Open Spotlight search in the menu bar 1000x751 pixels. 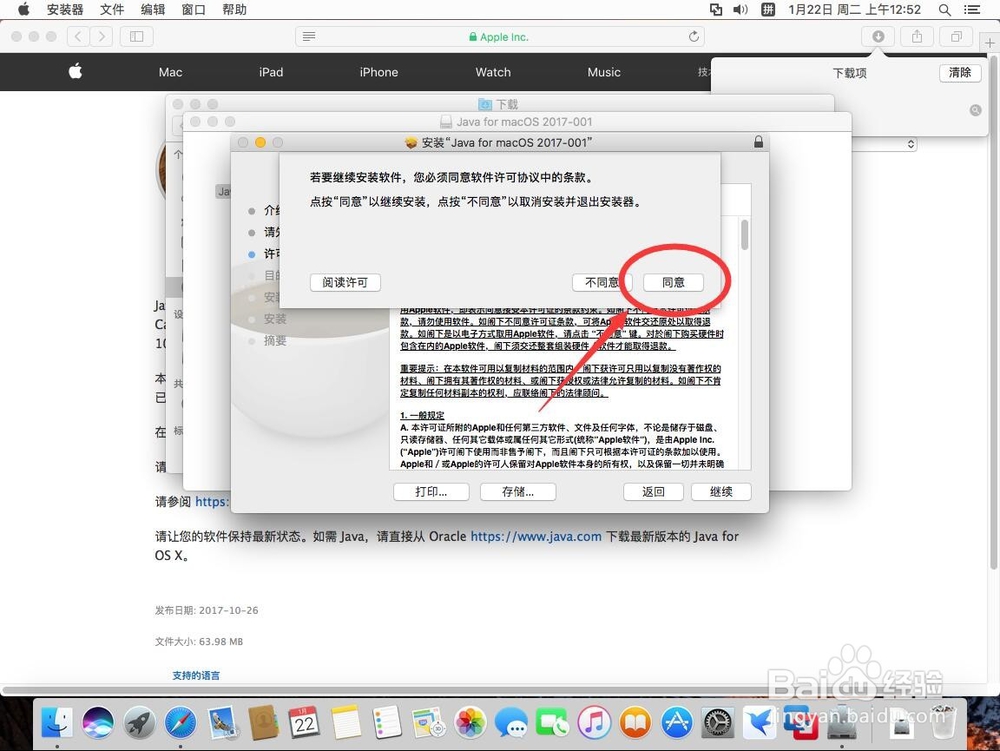coord(944,9)
